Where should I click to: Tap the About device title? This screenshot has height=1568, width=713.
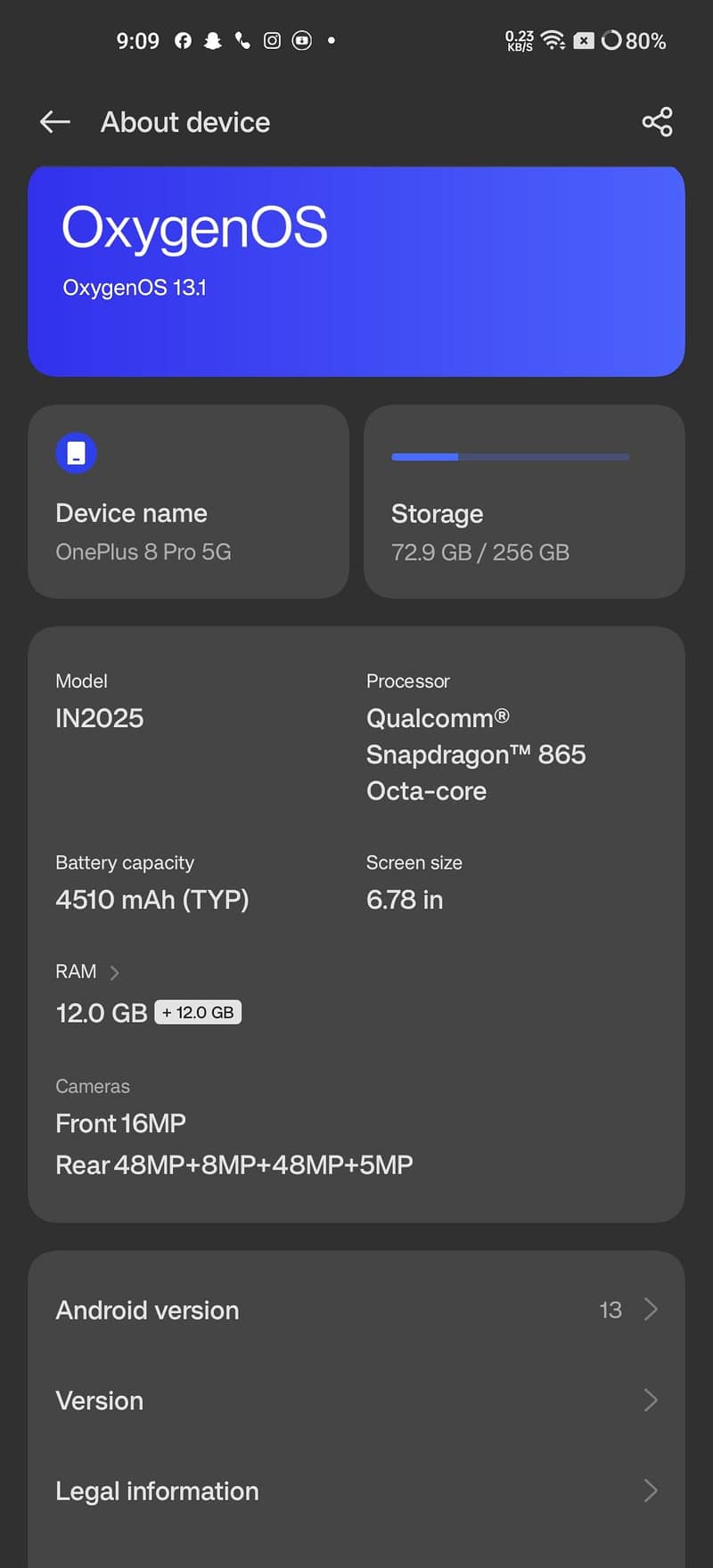(x=185, y=122)
